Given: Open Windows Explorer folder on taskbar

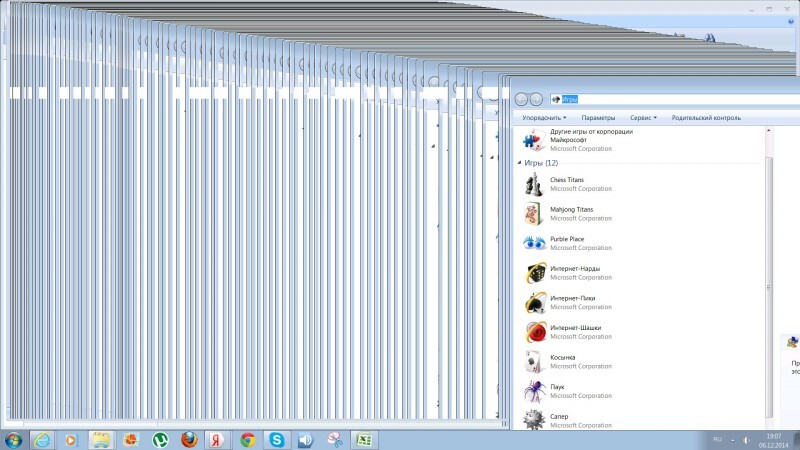Looking at the screenshot, I should pyautogui.click(x=101, y=440).
